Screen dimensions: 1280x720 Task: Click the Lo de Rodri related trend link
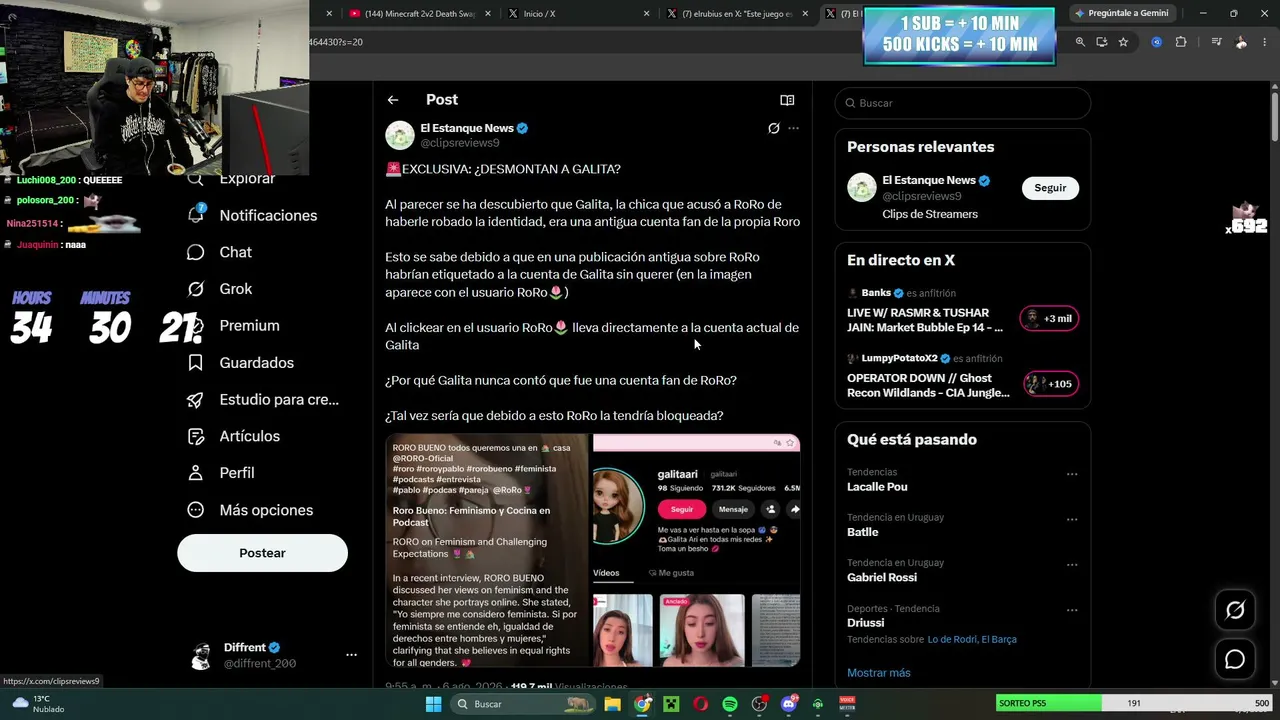pos(950,640)
